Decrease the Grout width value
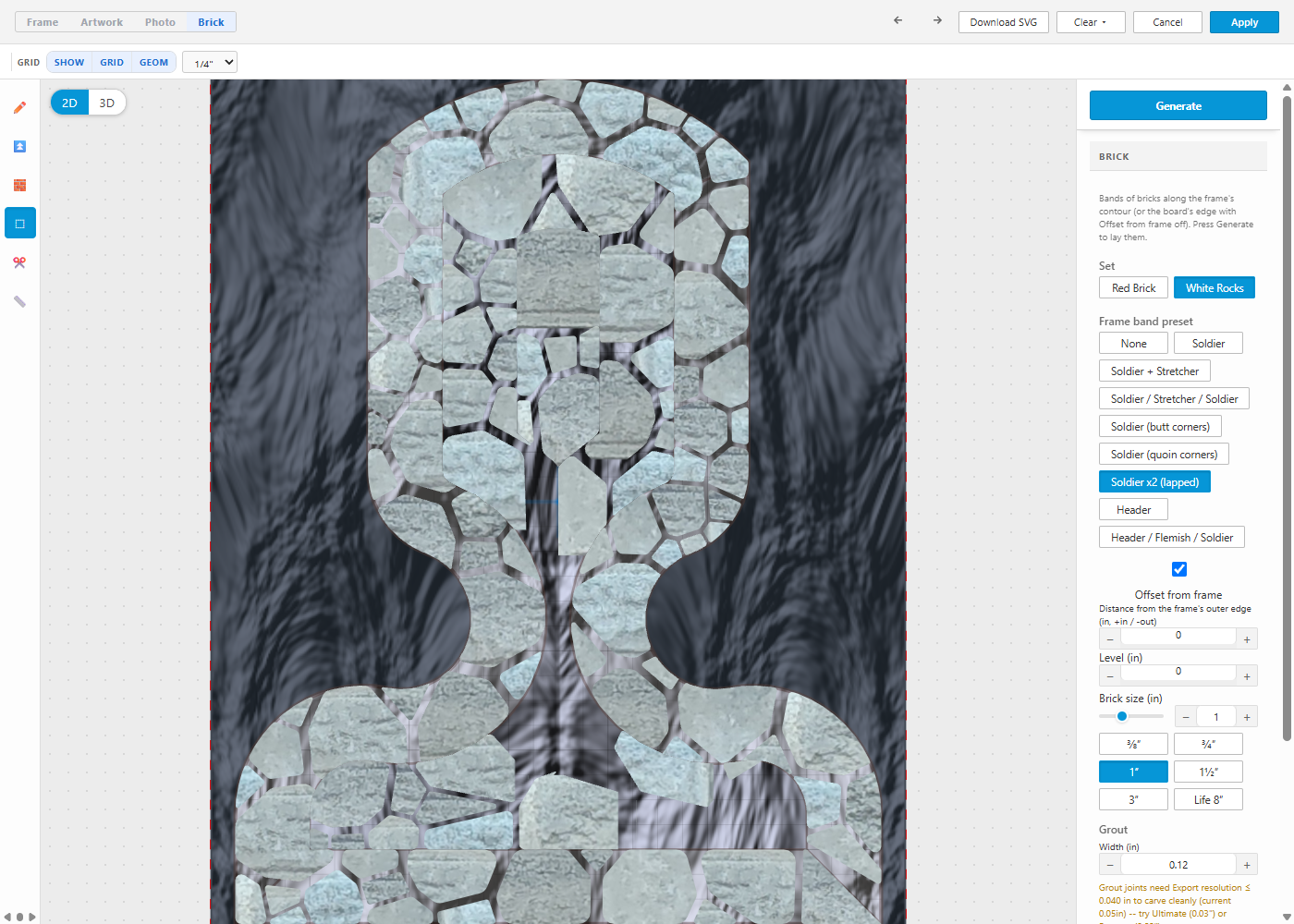1294x924 pixels. 1110,865
